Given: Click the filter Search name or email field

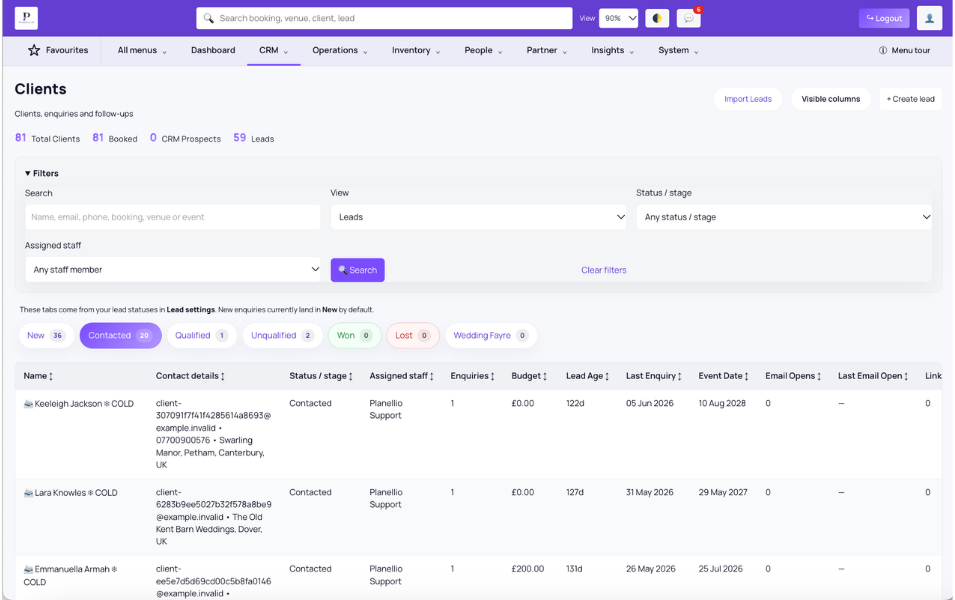Looking at the screenshot, I should tap(172, 217).
